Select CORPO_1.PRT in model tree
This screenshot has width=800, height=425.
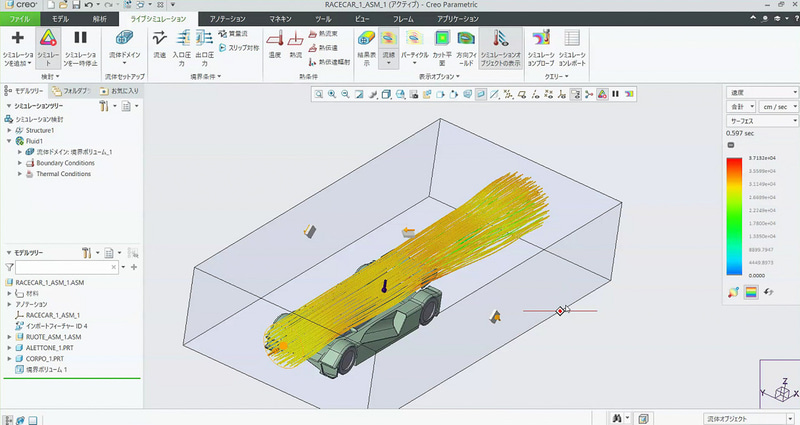[45, 359]
